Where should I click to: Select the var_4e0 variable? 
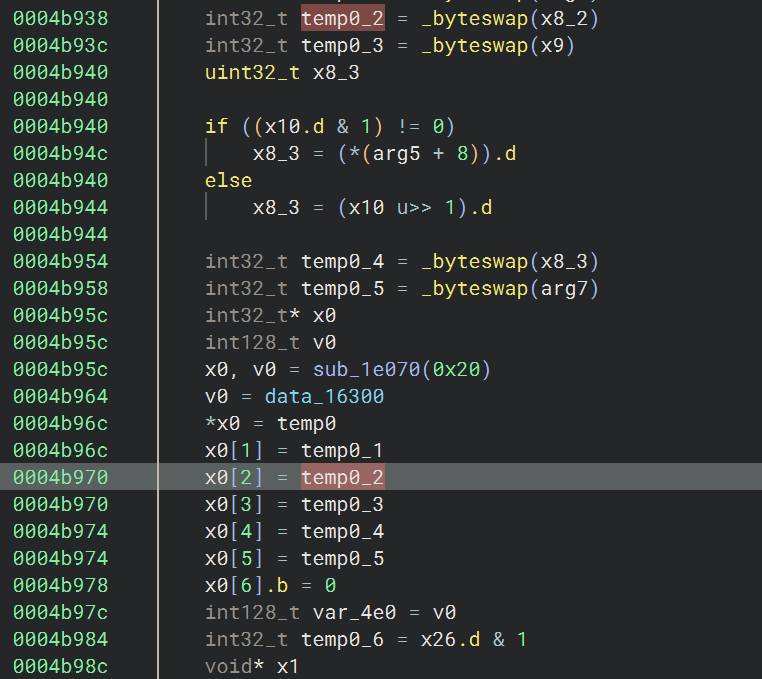tap(343, 612)
